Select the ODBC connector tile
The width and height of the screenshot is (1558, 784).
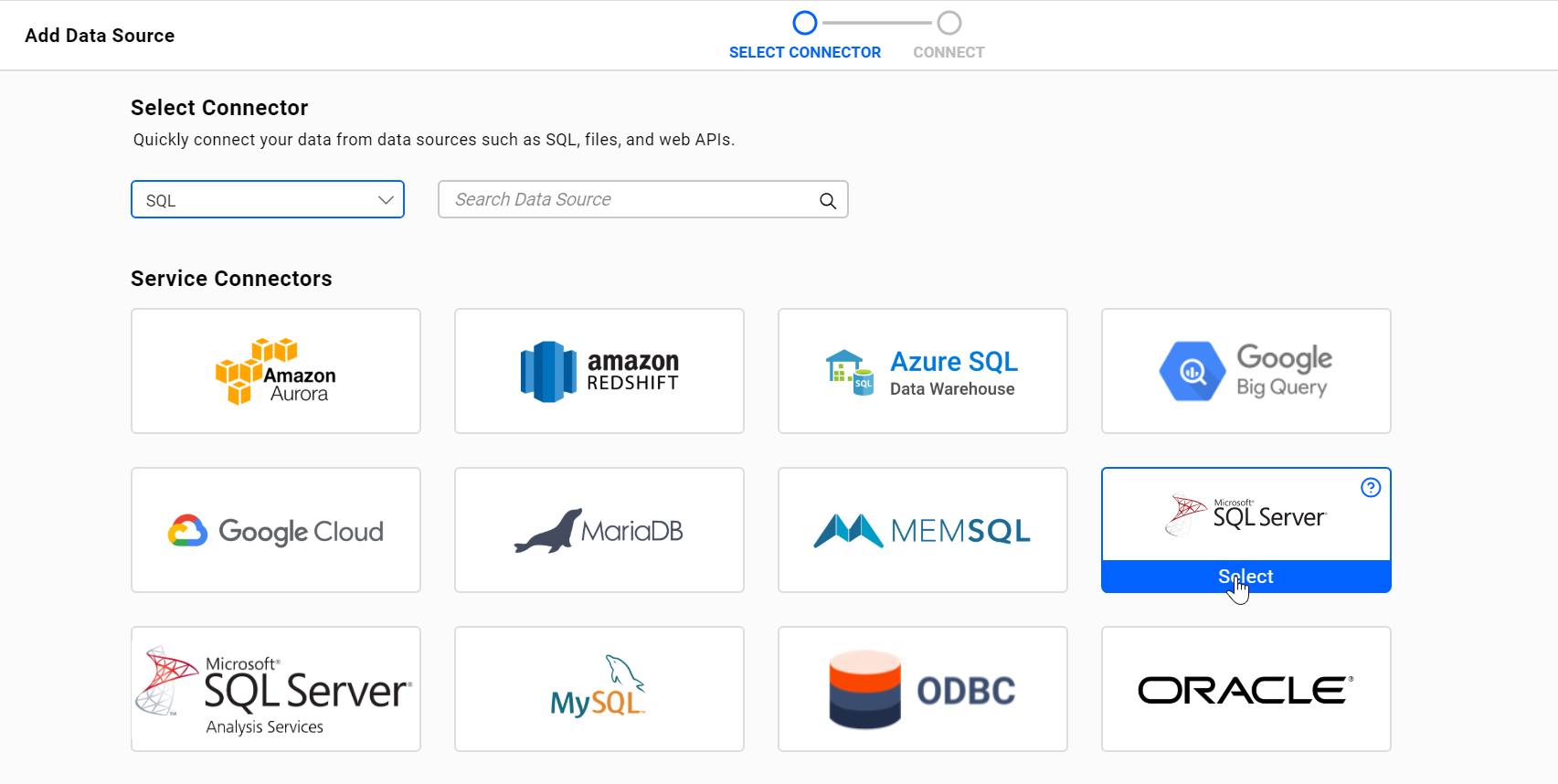(x=923, y=689)
